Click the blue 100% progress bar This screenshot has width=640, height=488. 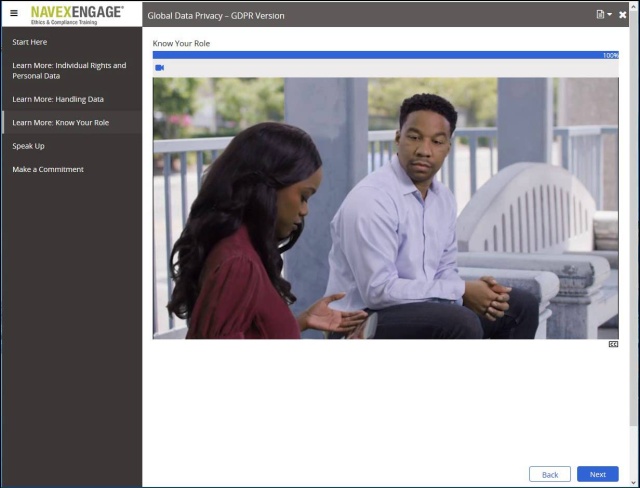(386, 55)
